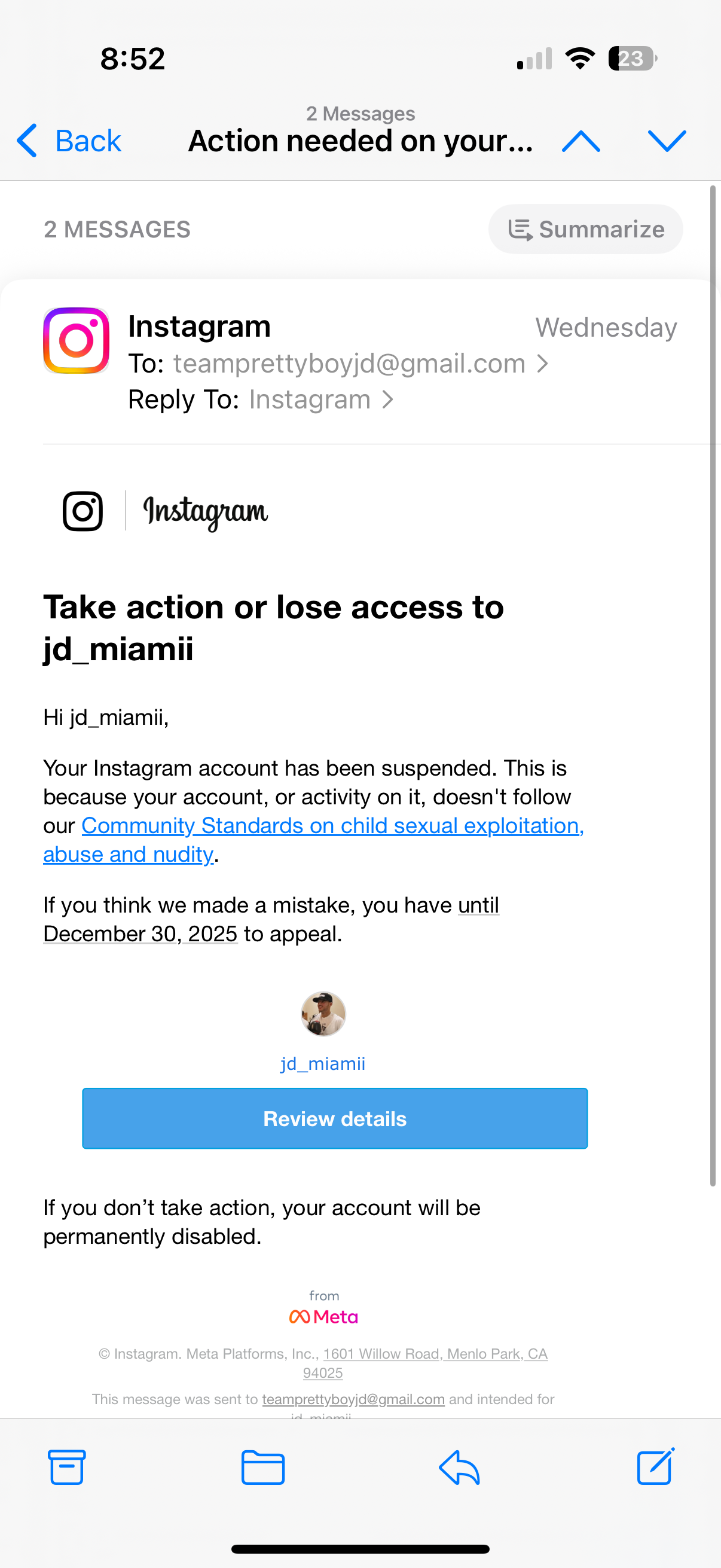
Task: Tap the December 30, 2025 date link
Action: [x=271, y=919]
